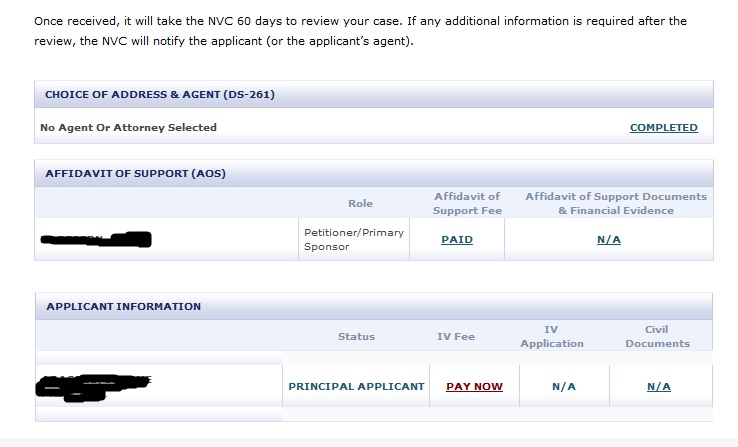Click the Choice of Address & Agent (DS-261) header
Viewport: 738px width, 447px height.
pyautogui.click(x=160, y=95)
